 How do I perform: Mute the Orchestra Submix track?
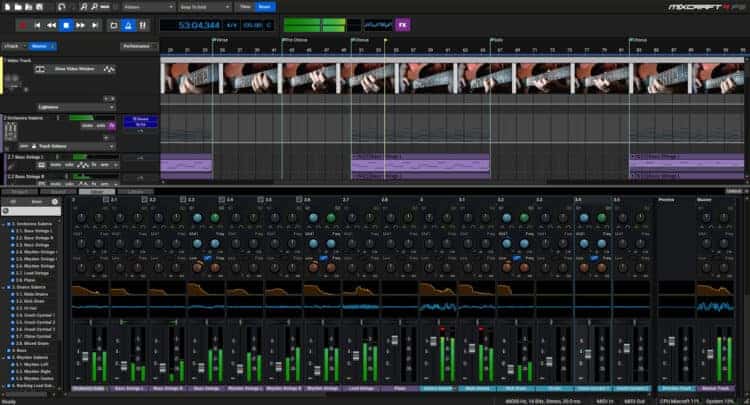tap(87, 126)
